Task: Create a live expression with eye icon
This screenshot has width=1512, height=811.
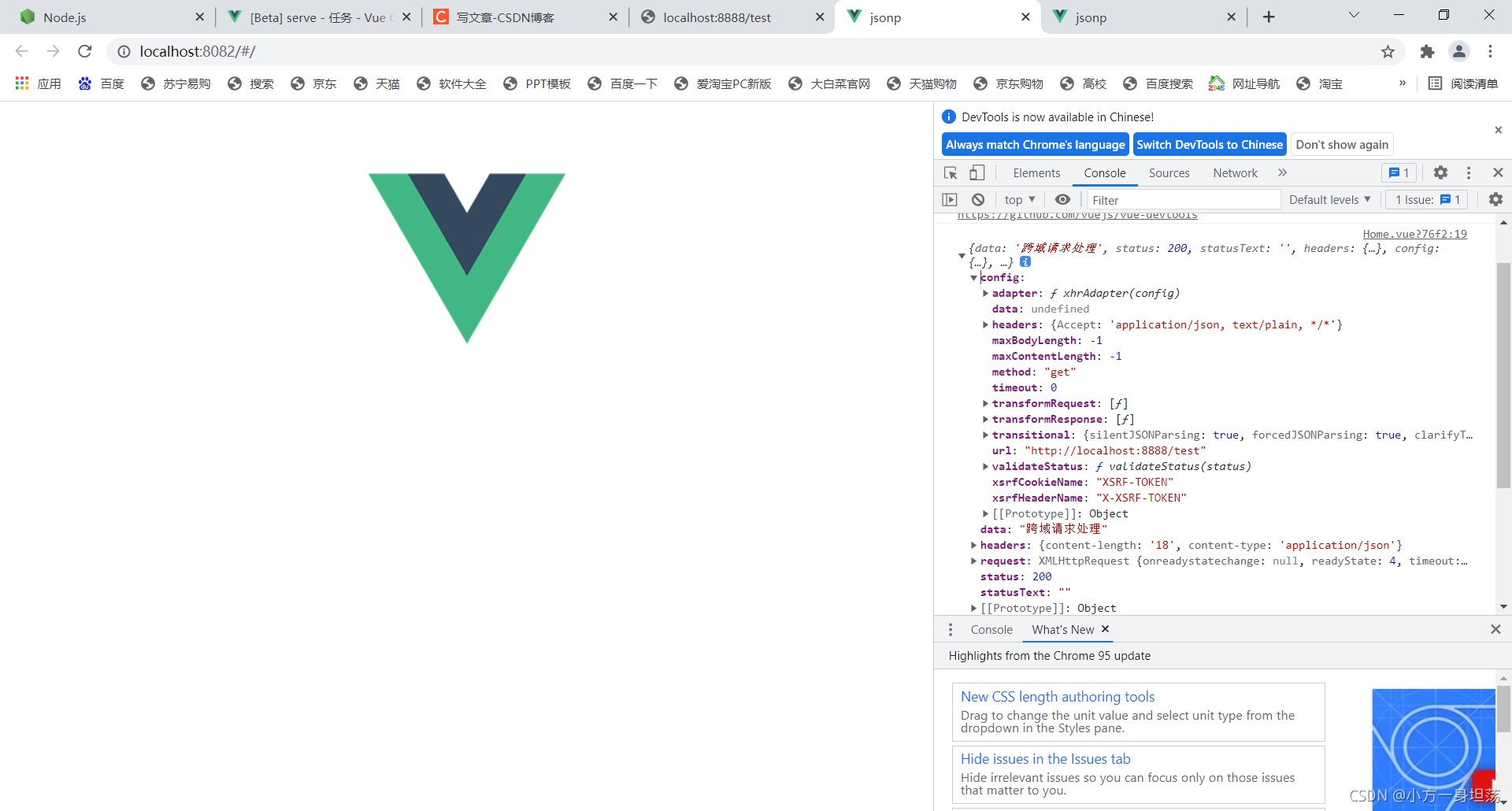Action: [x=1062, y=200]
